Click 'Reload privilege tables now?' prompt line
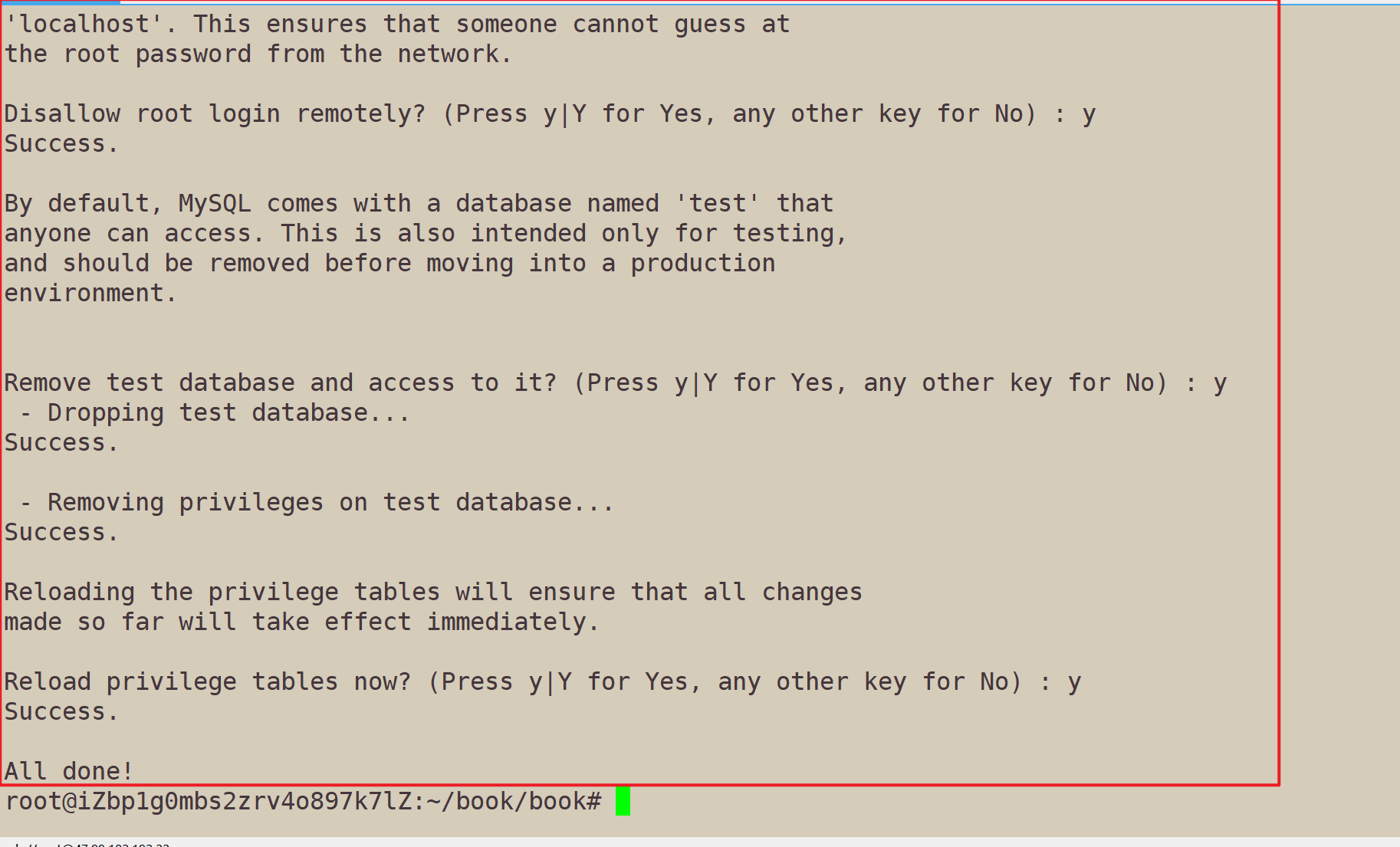1400x847 pixels. tap(543, 682)
